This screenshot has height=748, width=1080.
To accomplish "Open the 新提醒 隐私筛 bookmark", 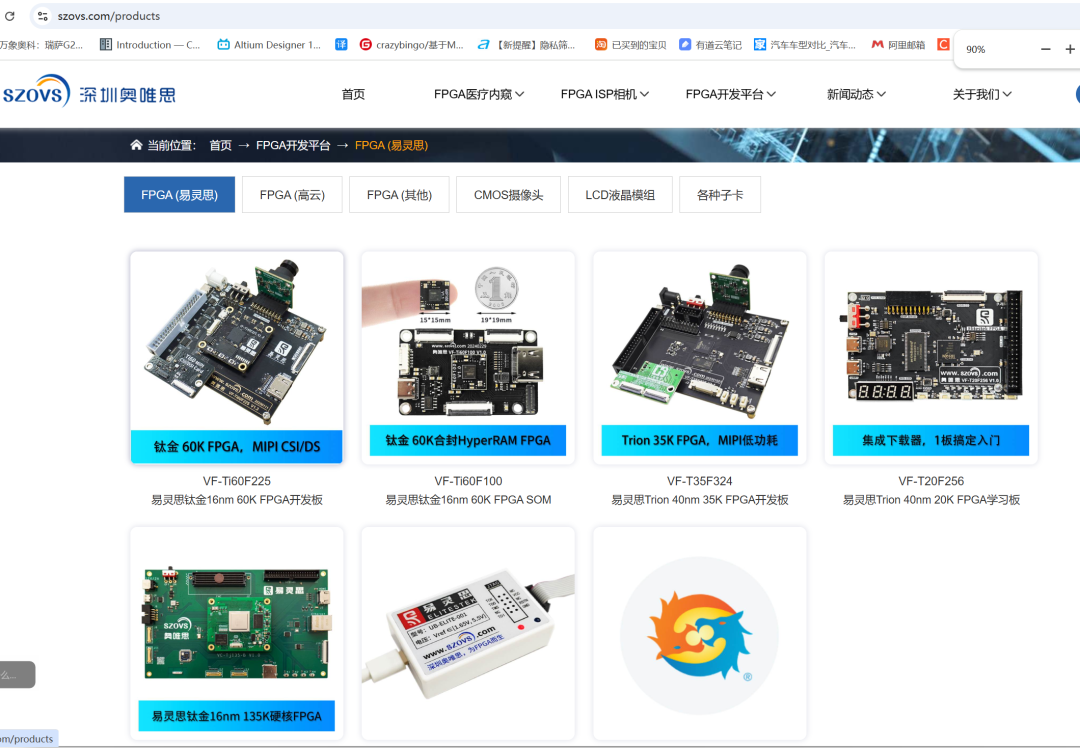I will (527, 45).
